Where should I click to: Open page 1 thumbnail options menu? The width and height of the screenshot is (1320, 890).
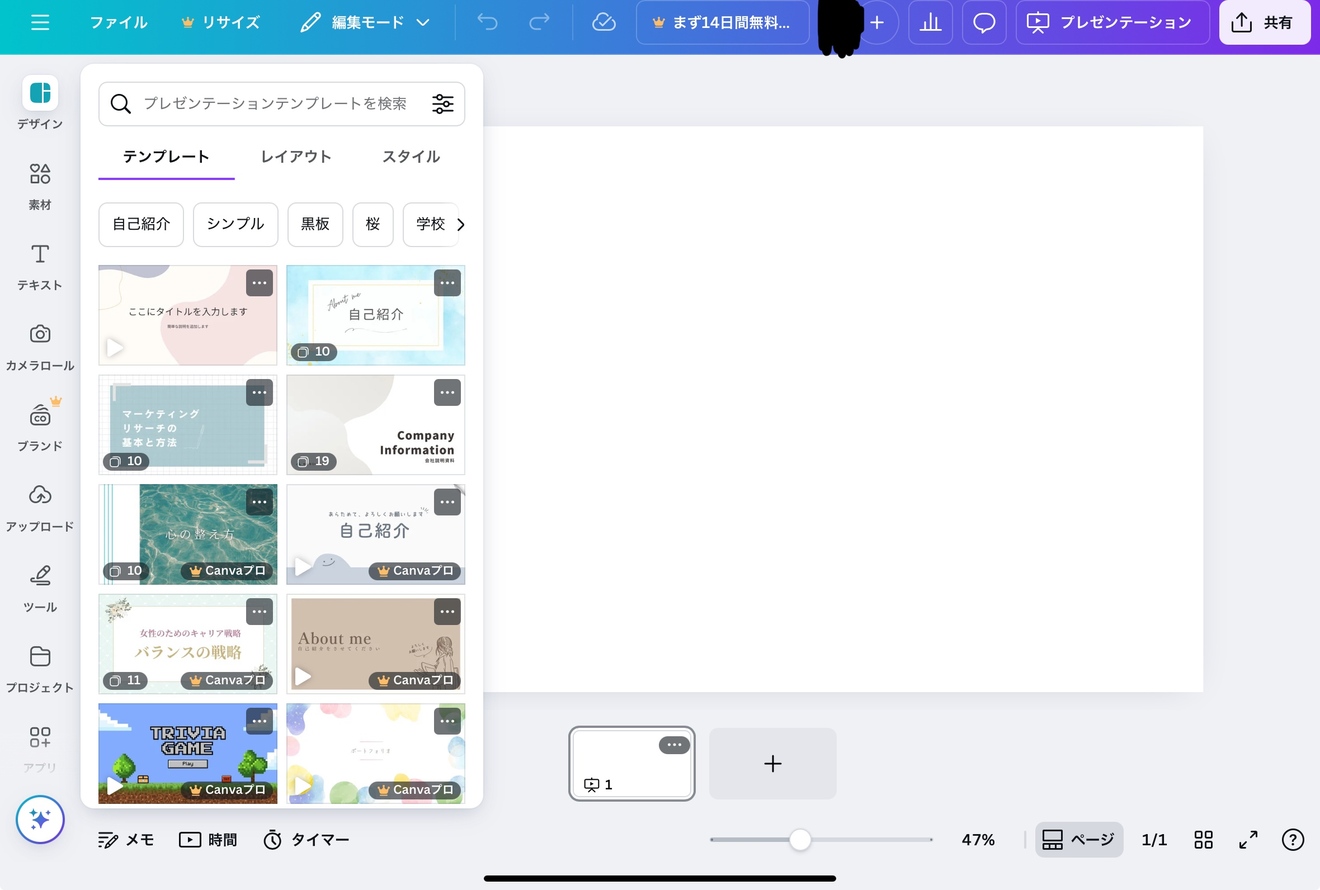tap(674, 745)
